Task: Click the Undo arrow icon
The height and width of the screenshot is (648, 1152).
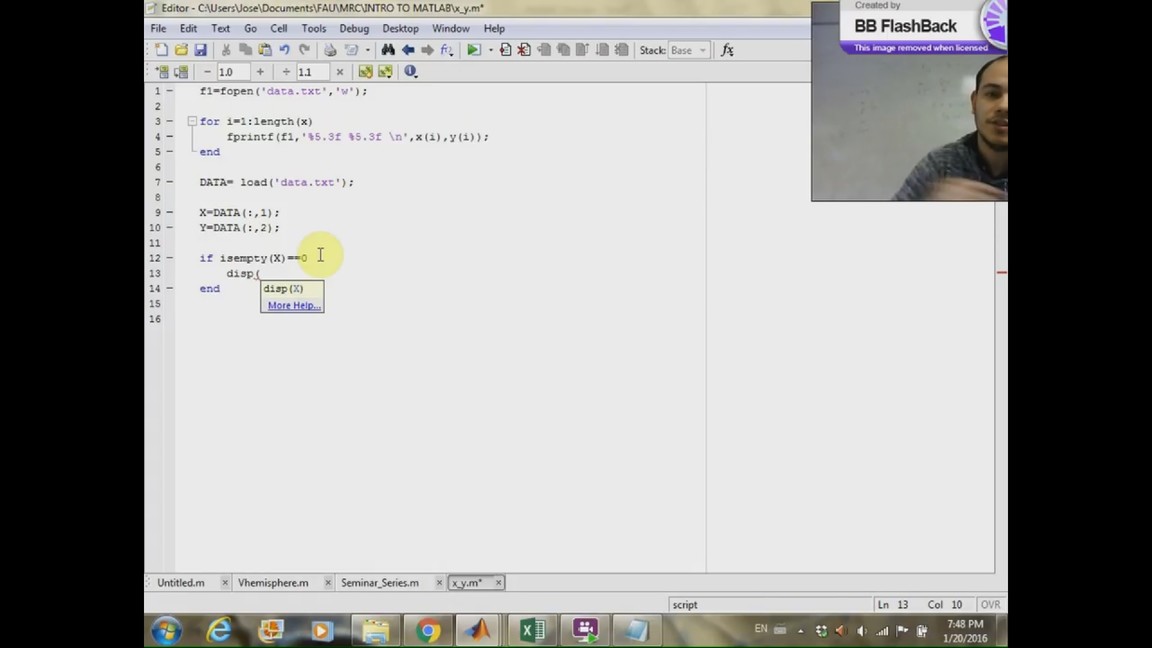Action: (x=285, y=50)
